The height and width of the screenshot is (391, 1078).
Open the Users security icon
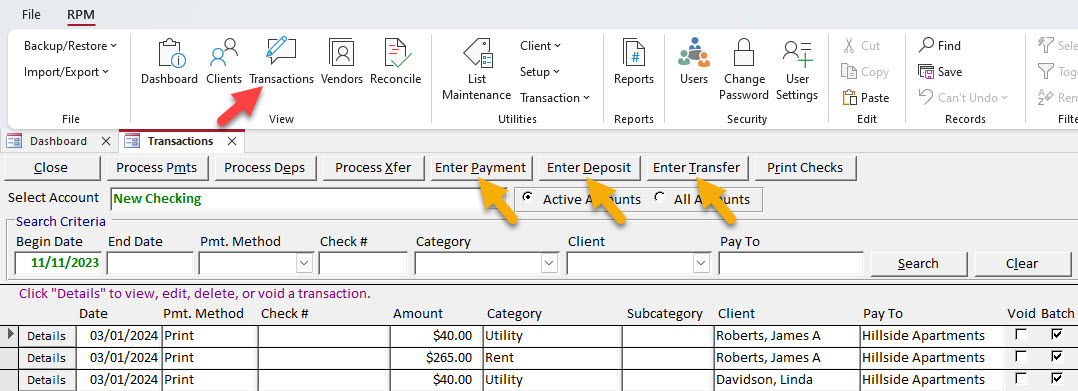[694, 62]
